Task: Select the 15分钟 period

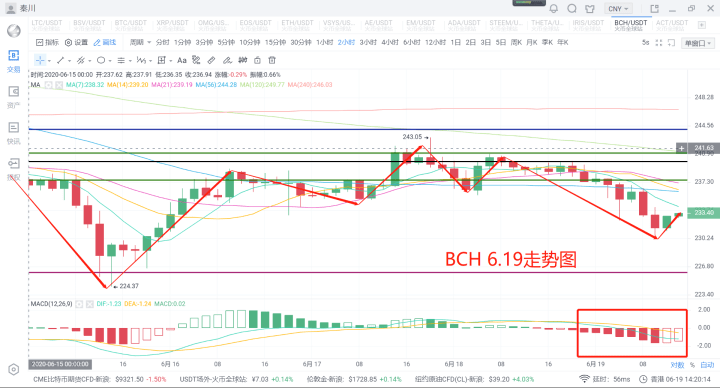Action: 276,42
